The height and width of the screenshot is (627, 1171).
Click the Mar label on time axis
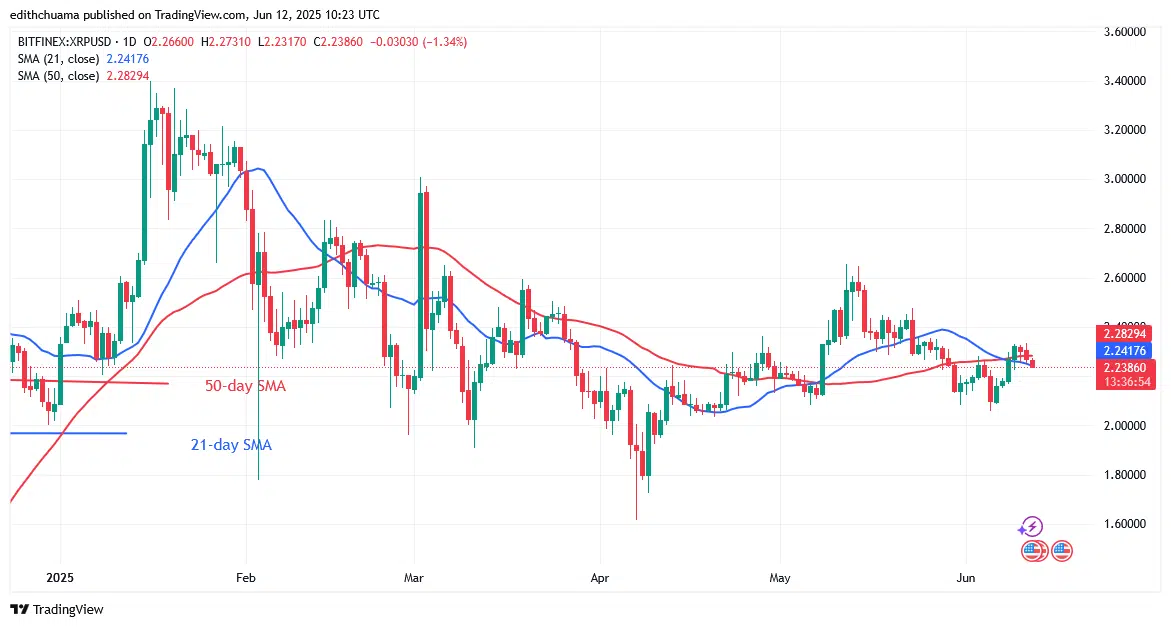(413, 578)
